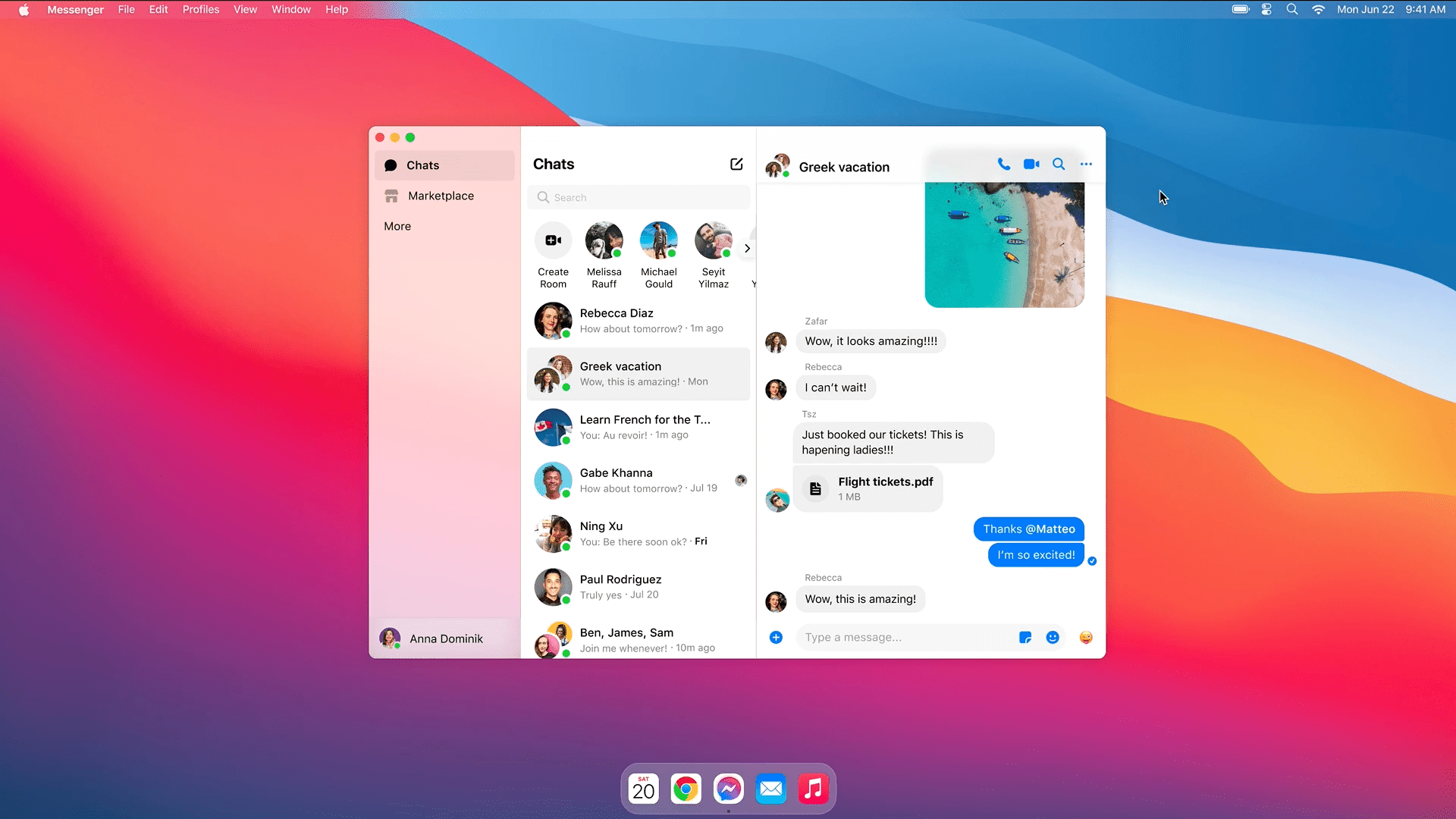This screenshot has height=819, width=1456.
Task: Search within the Greek vacation conversation
Action: point(1059,164)
